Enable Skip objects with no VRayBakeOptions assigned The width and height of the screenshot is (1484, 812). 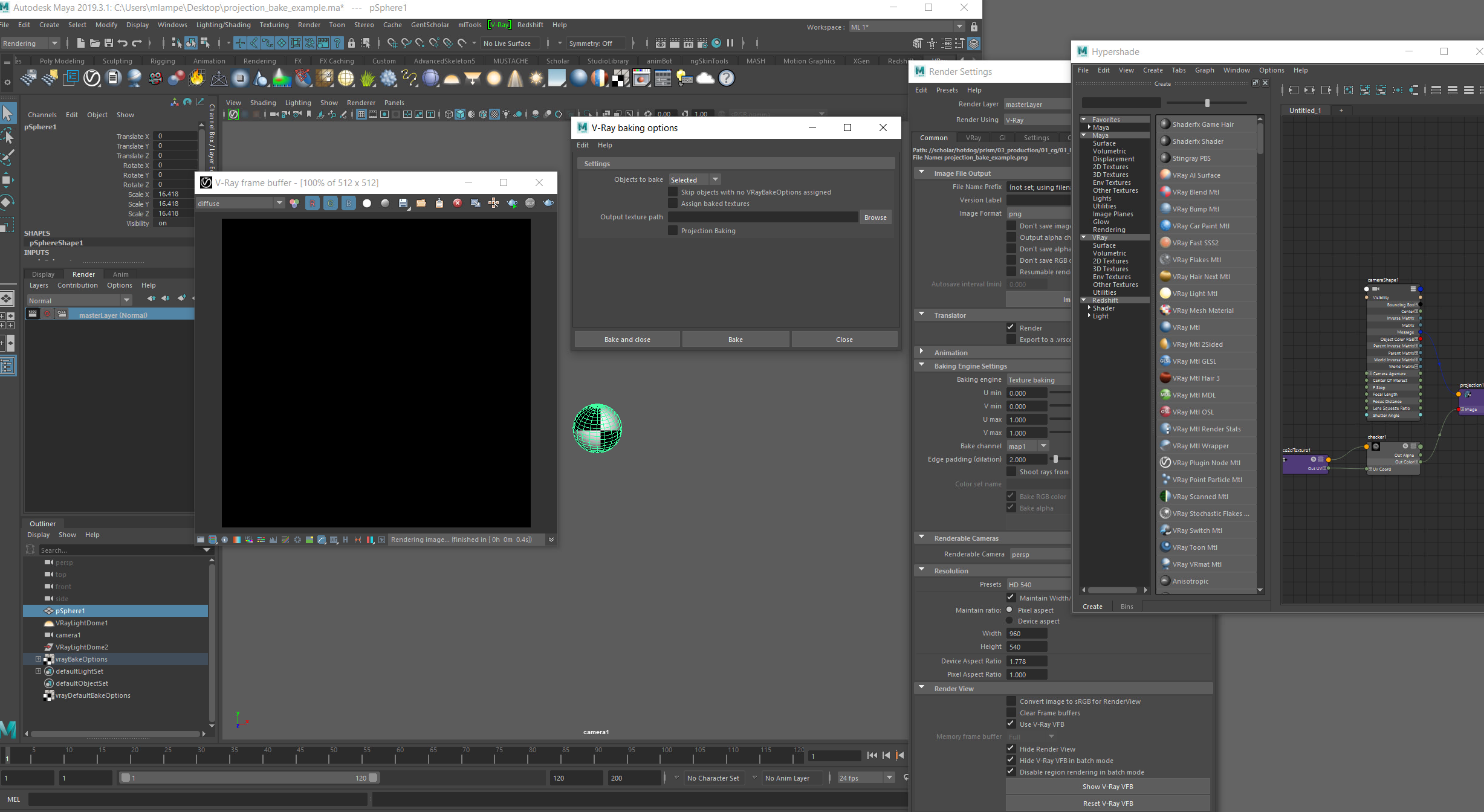point(673,192)
